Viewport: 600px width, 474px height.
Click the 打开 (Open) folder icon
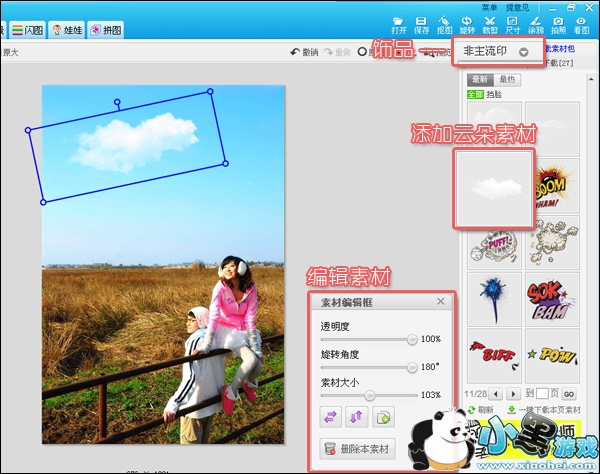coord(398,25)
